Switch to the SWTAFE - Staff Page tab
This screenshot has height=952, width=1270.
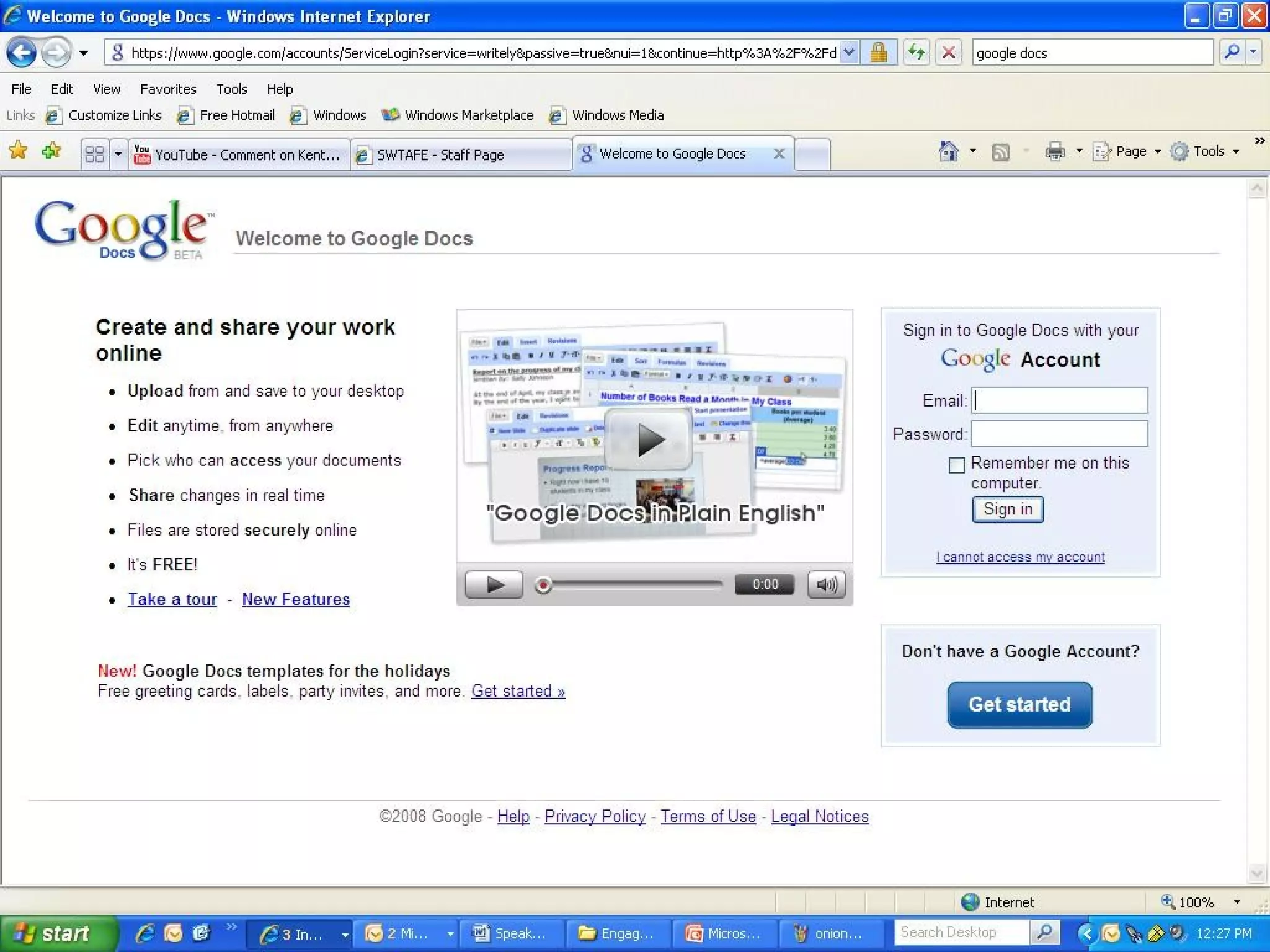(x=461, y=154)
